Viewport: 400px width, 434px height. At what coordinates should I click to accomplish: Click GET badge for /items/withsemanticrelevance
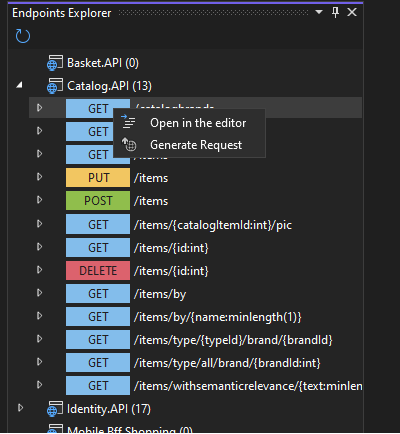(98, 385)
